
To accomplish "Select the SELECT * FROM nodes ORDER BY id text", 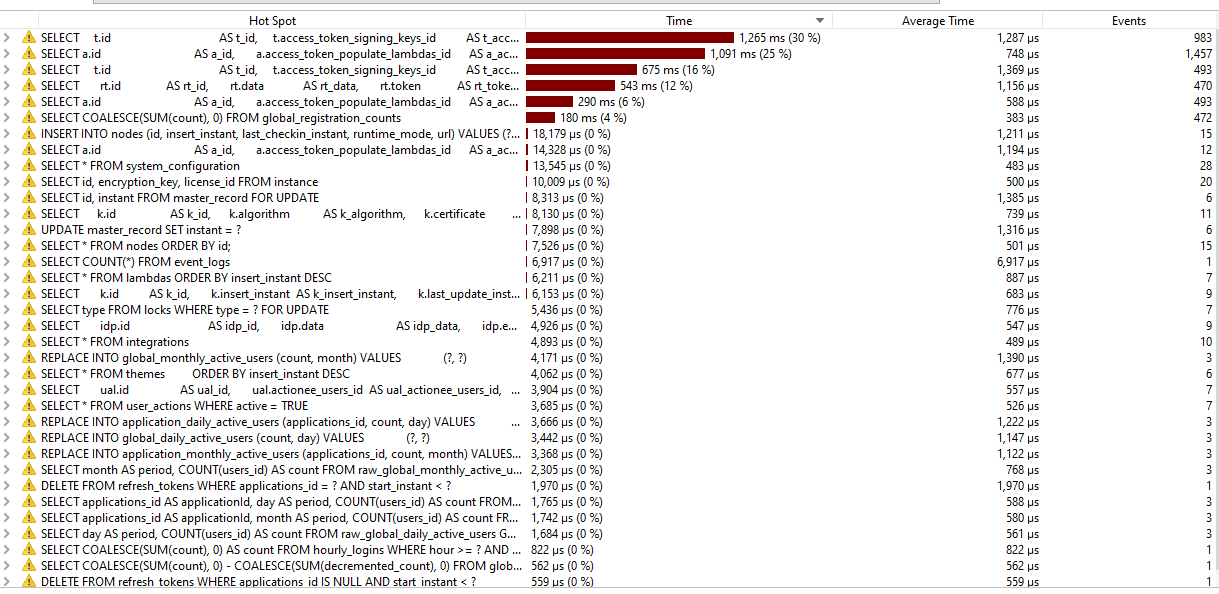I will (x=136, y=246).
